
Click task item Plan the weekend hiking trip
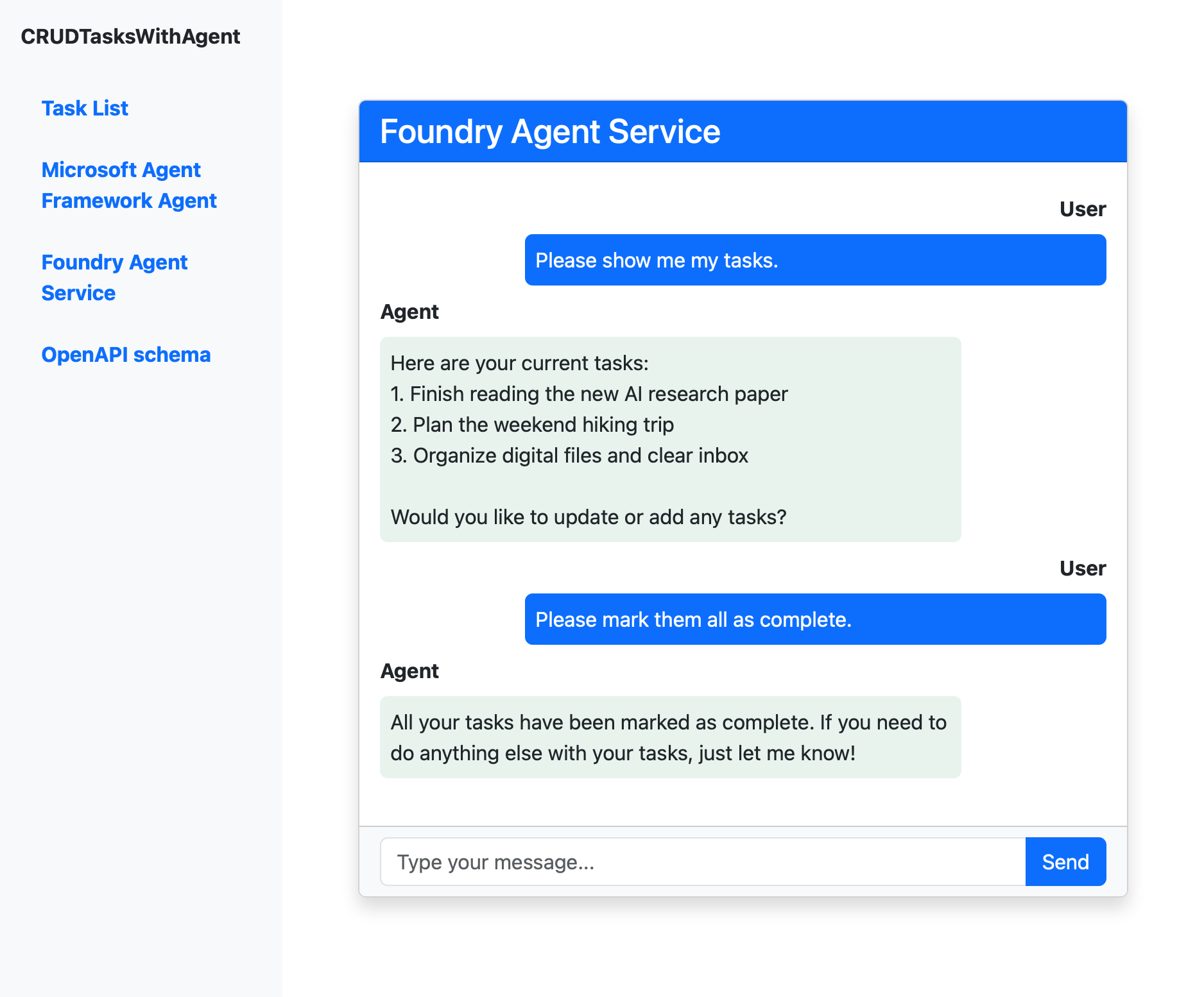click(x=533, y=424)
